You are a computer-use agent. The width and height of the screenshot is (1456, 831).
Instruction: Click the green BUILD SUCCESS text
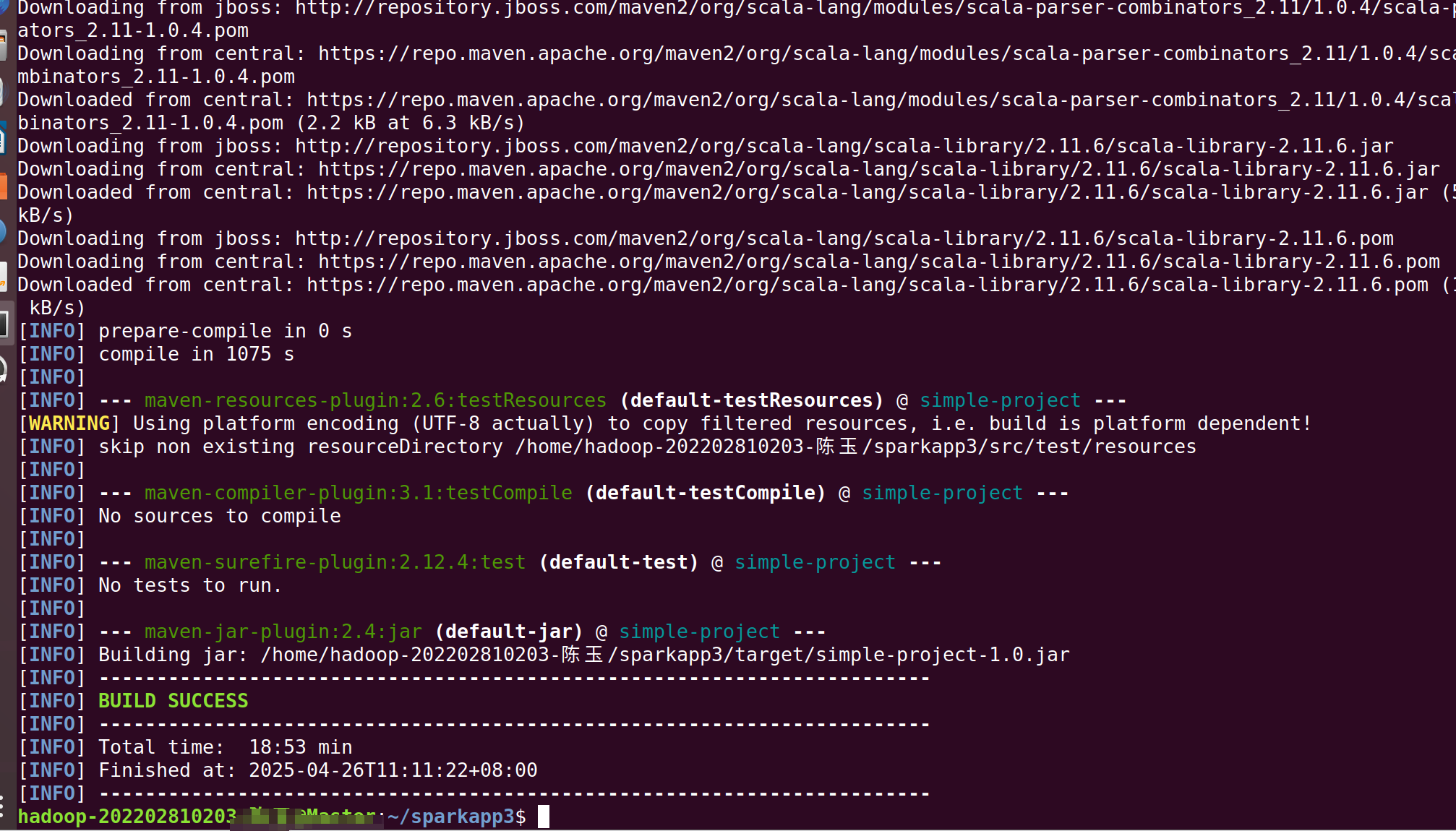click(173, 701)
